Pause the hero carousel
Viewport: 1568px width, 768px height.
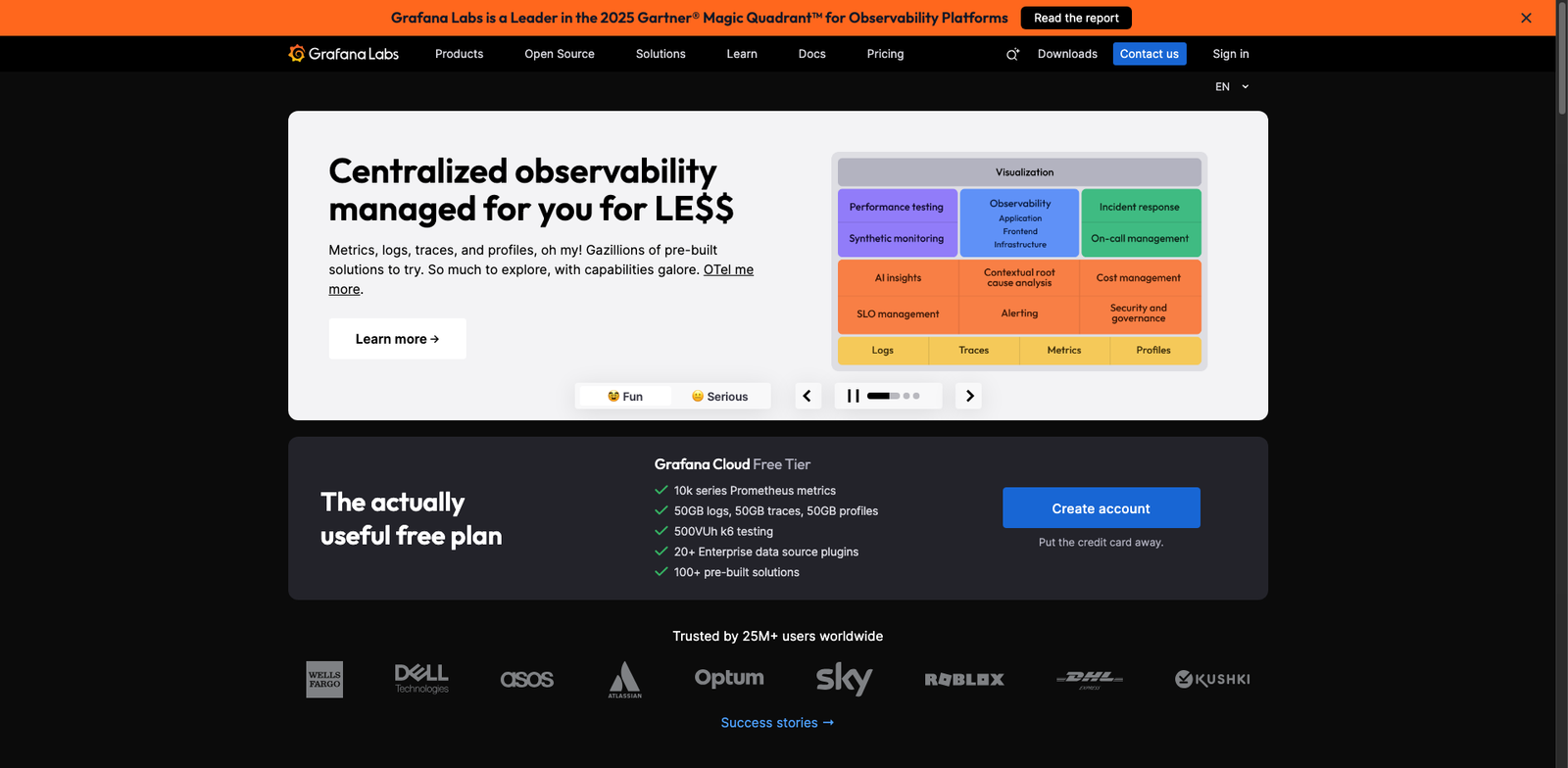click(853, 396)
